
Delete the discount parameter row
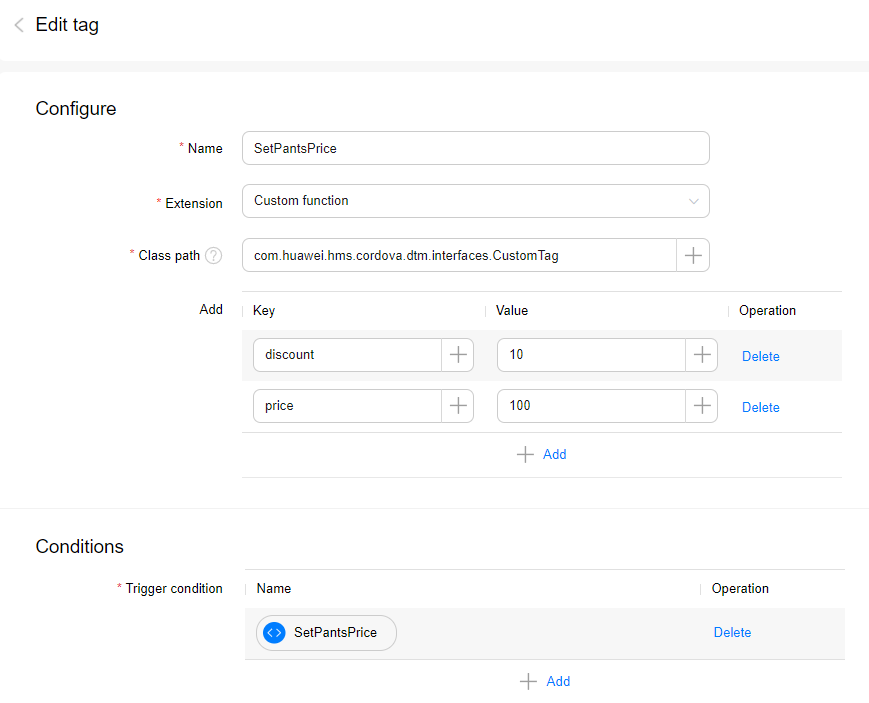tap(760, 356)
